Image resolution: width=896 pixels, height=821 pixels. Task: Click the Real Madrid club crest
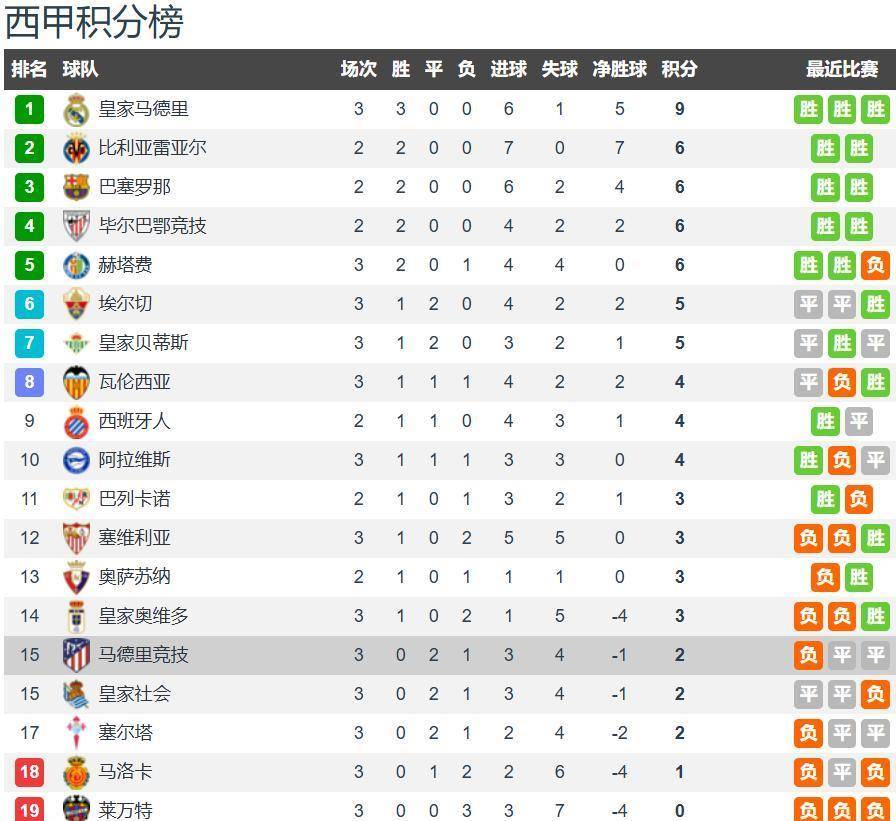coord(76,109)
